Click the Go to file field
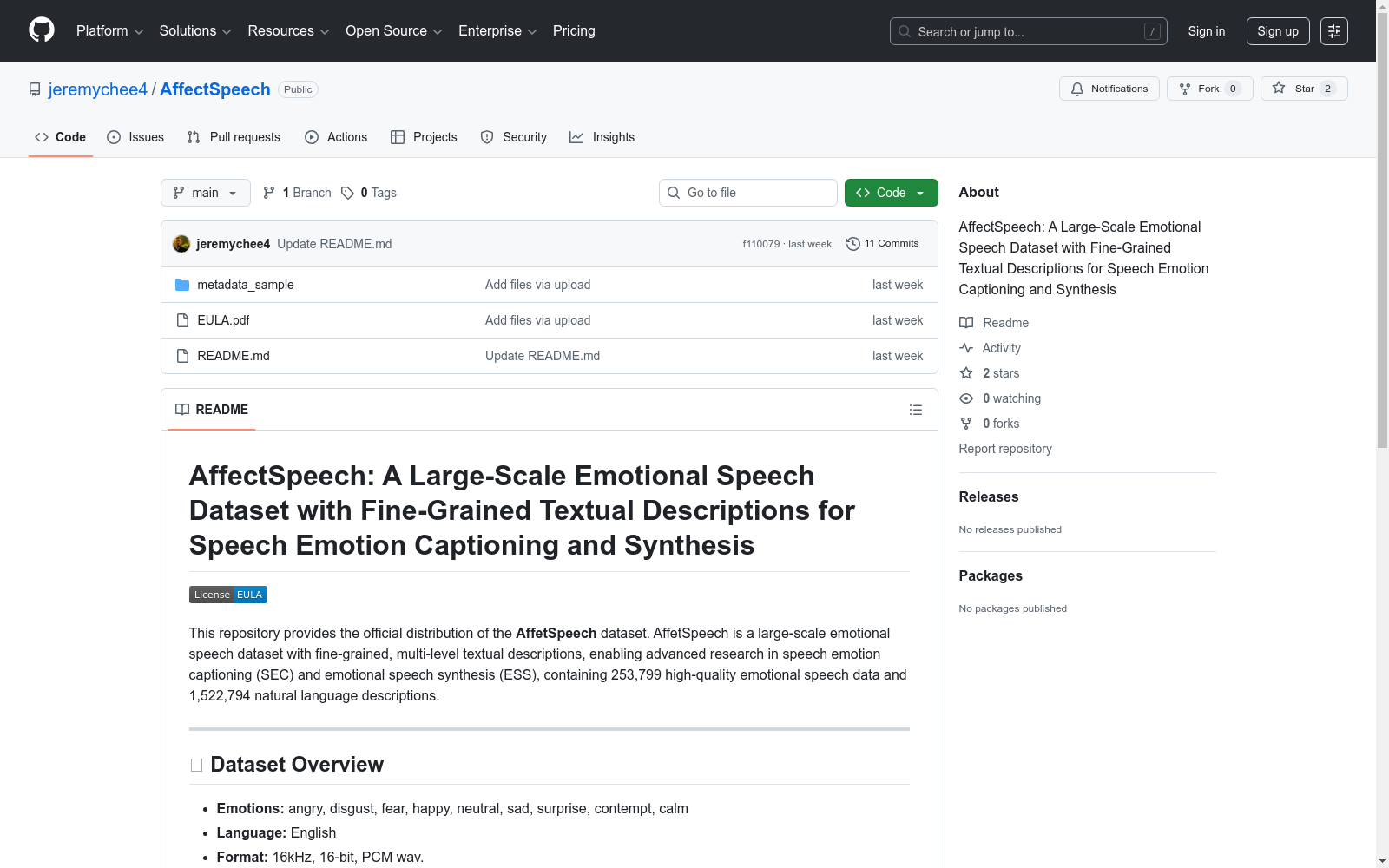This screenshot has height=868, width=1389. tap(748, 193)
